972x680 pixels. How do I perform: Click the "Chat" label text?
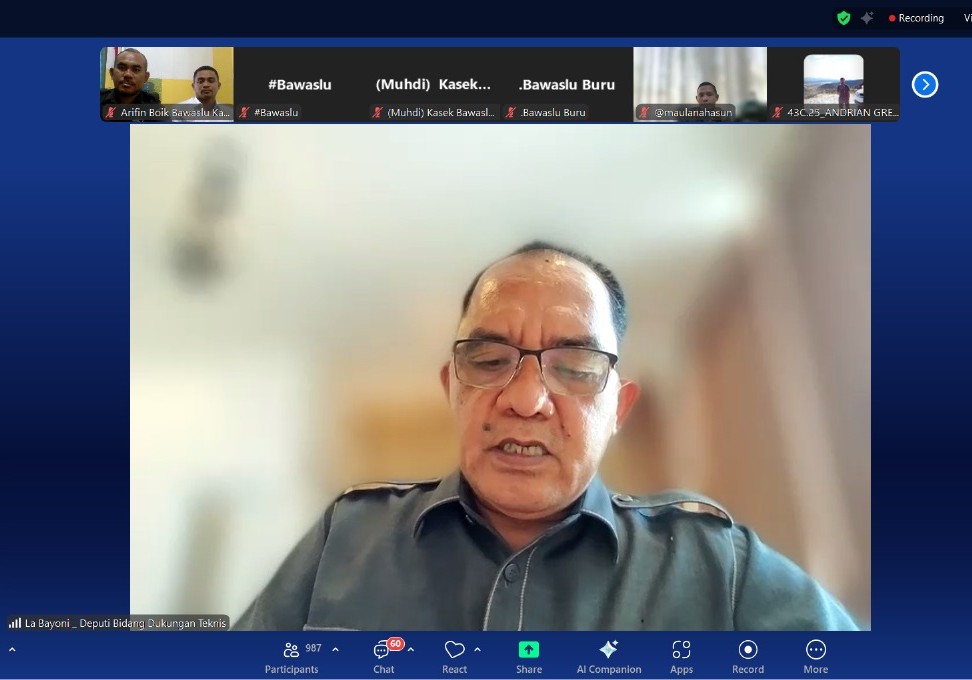coord(384,669)
